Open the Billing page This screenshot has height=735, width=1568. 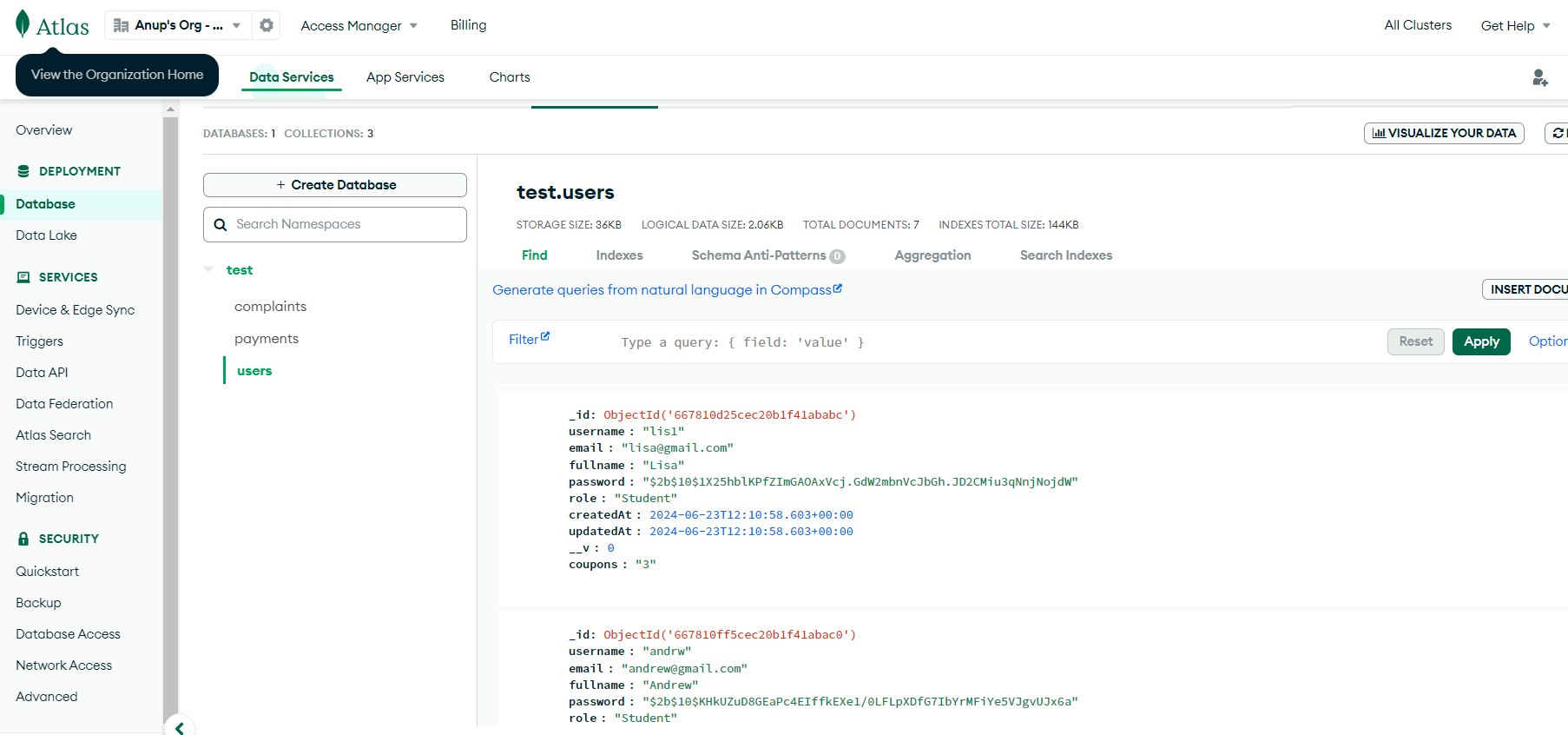tap(468, 25)
